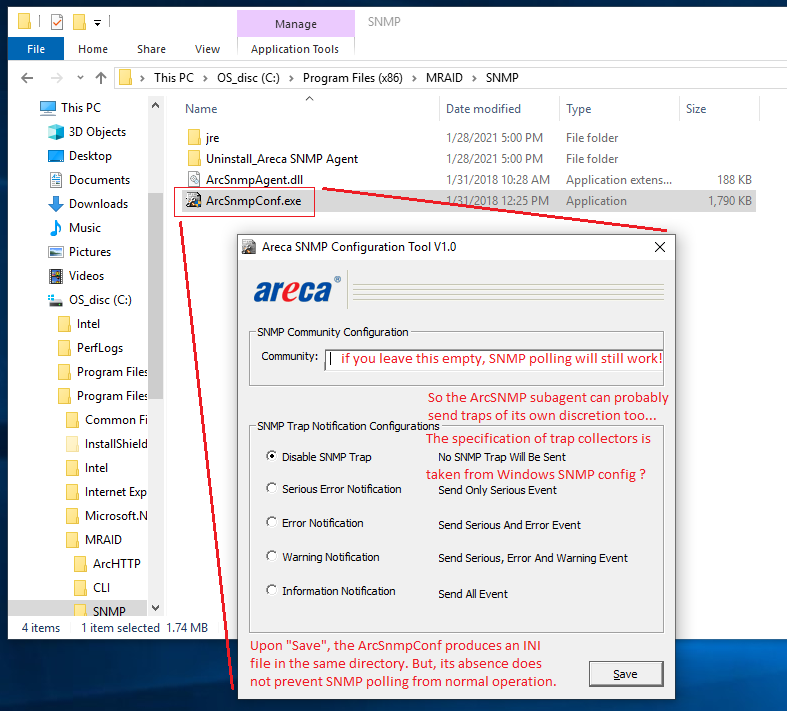Switch to Share ribbon tab
Viewport: 787px width, 711px height.
point(151,49)
